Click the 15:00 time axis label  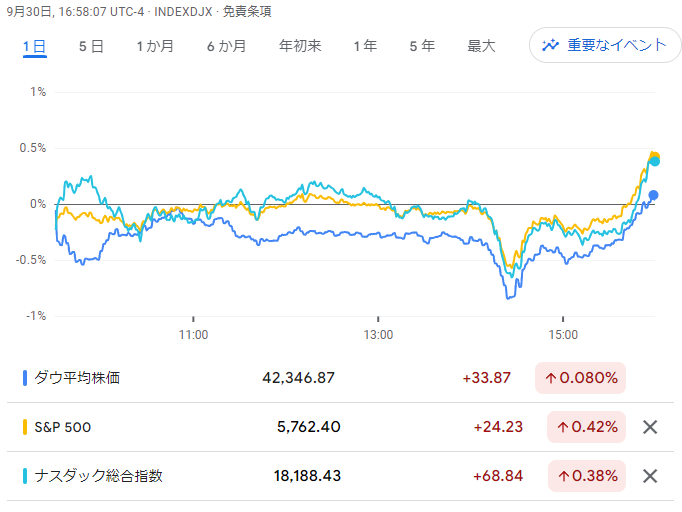coord(563,335)
